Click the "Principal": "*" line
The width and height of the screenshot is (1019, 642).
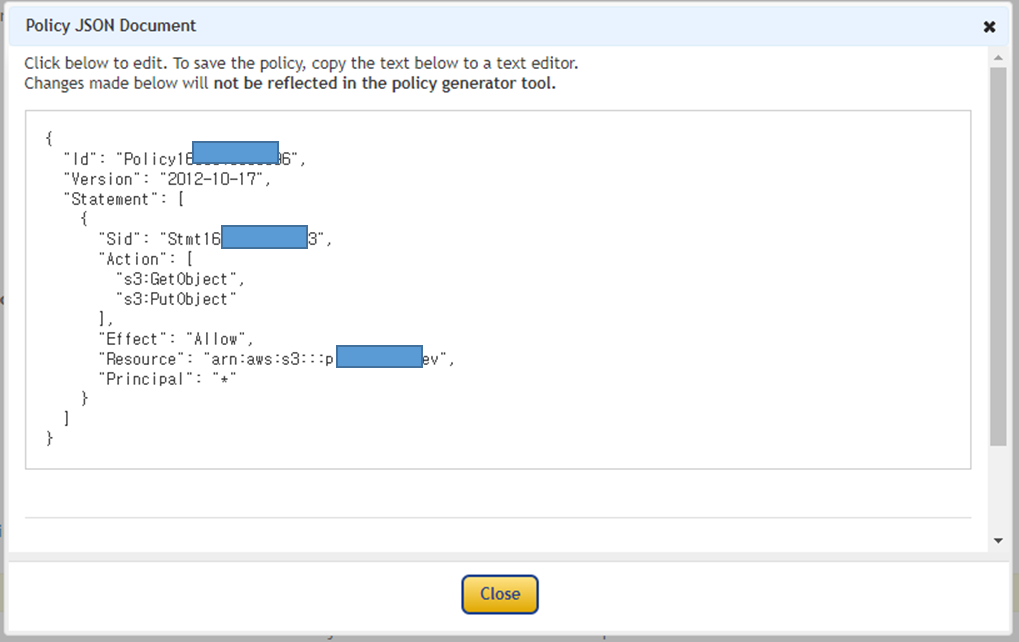coord(167,379)
